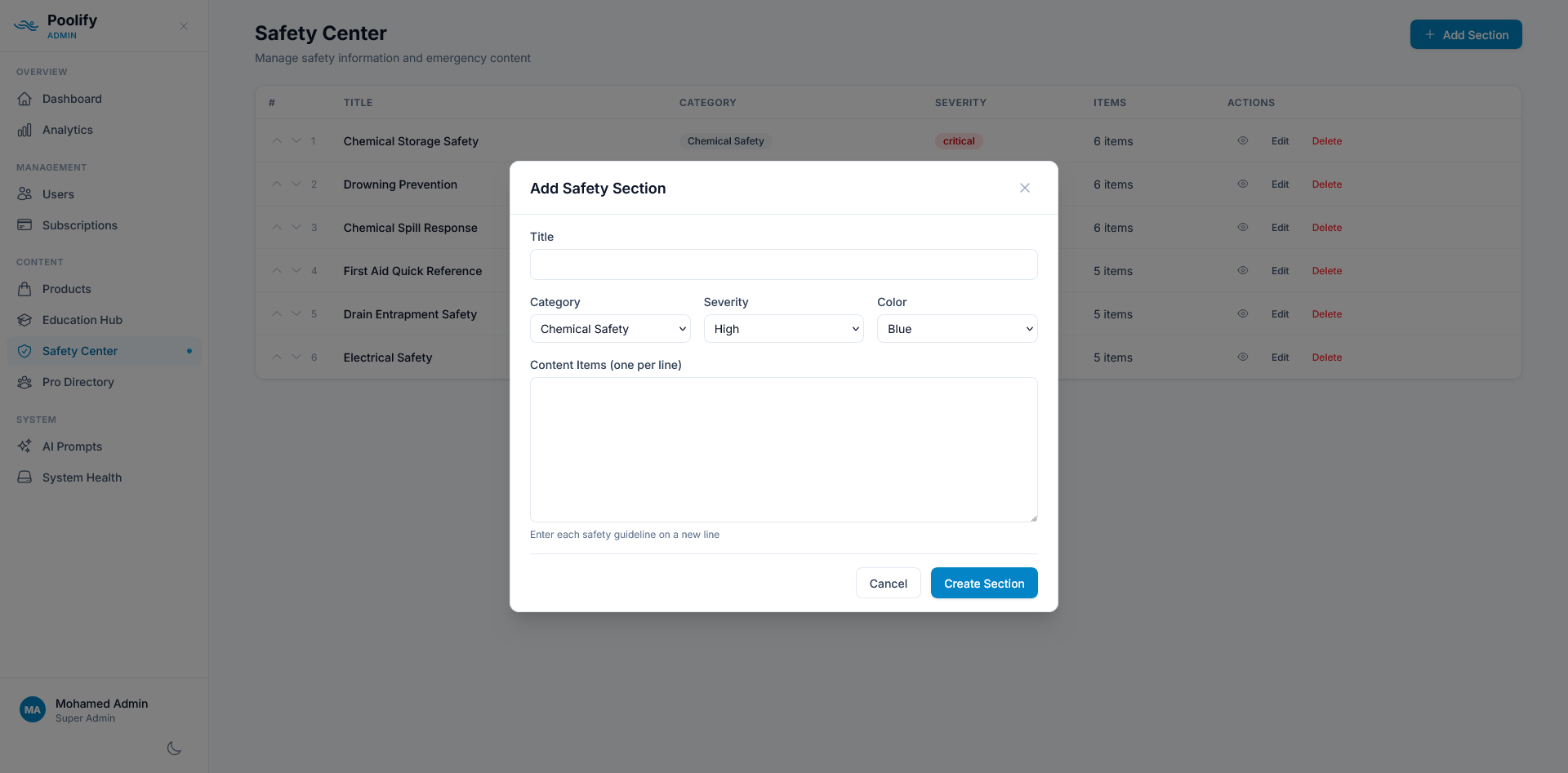Move Electrical Safety row down
The height and width of the screenshot is (773, 1568).
(x=296, y=358)
